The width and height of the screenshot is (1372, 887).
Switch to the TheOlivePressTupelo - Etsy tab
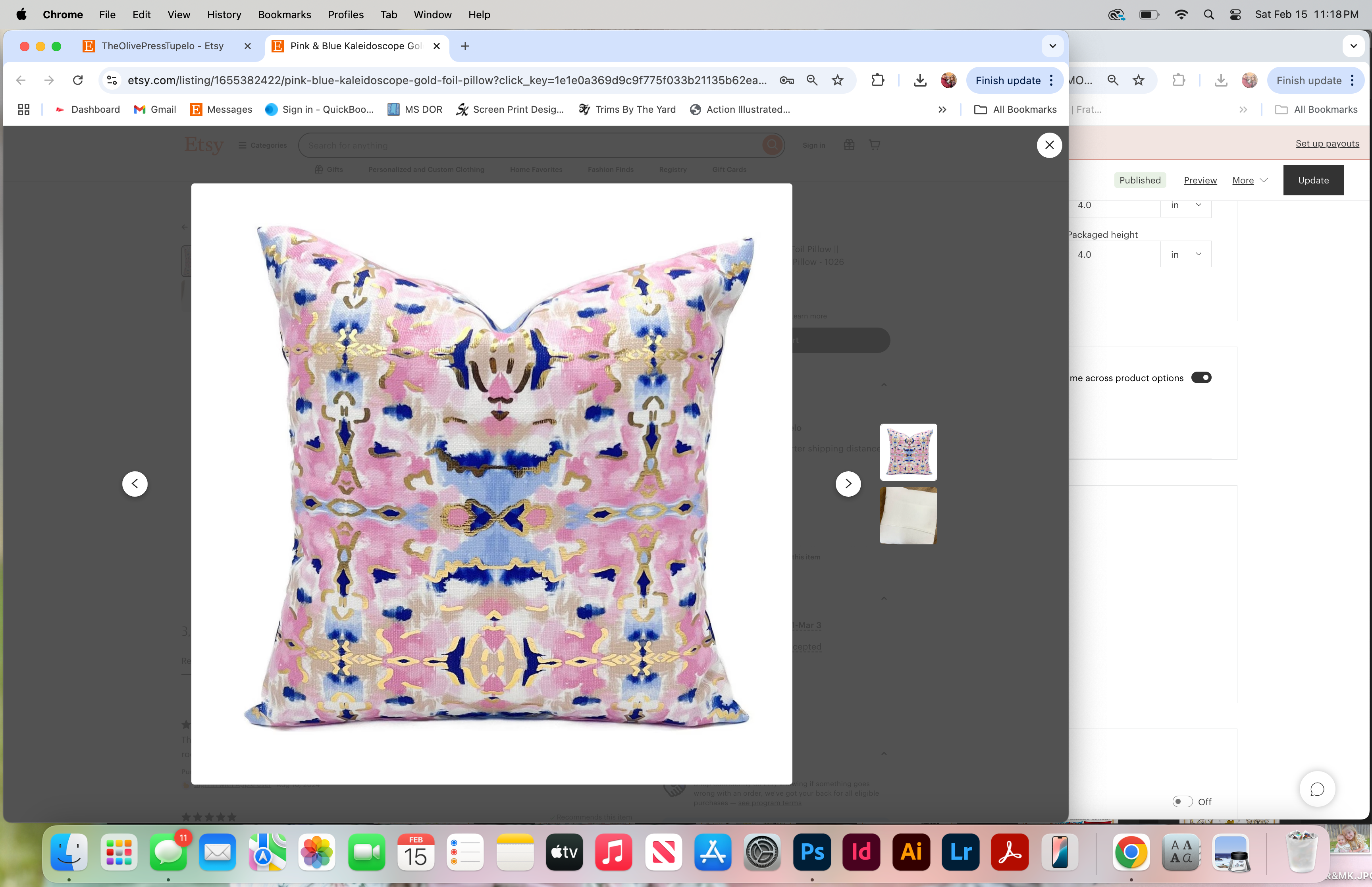162,46
